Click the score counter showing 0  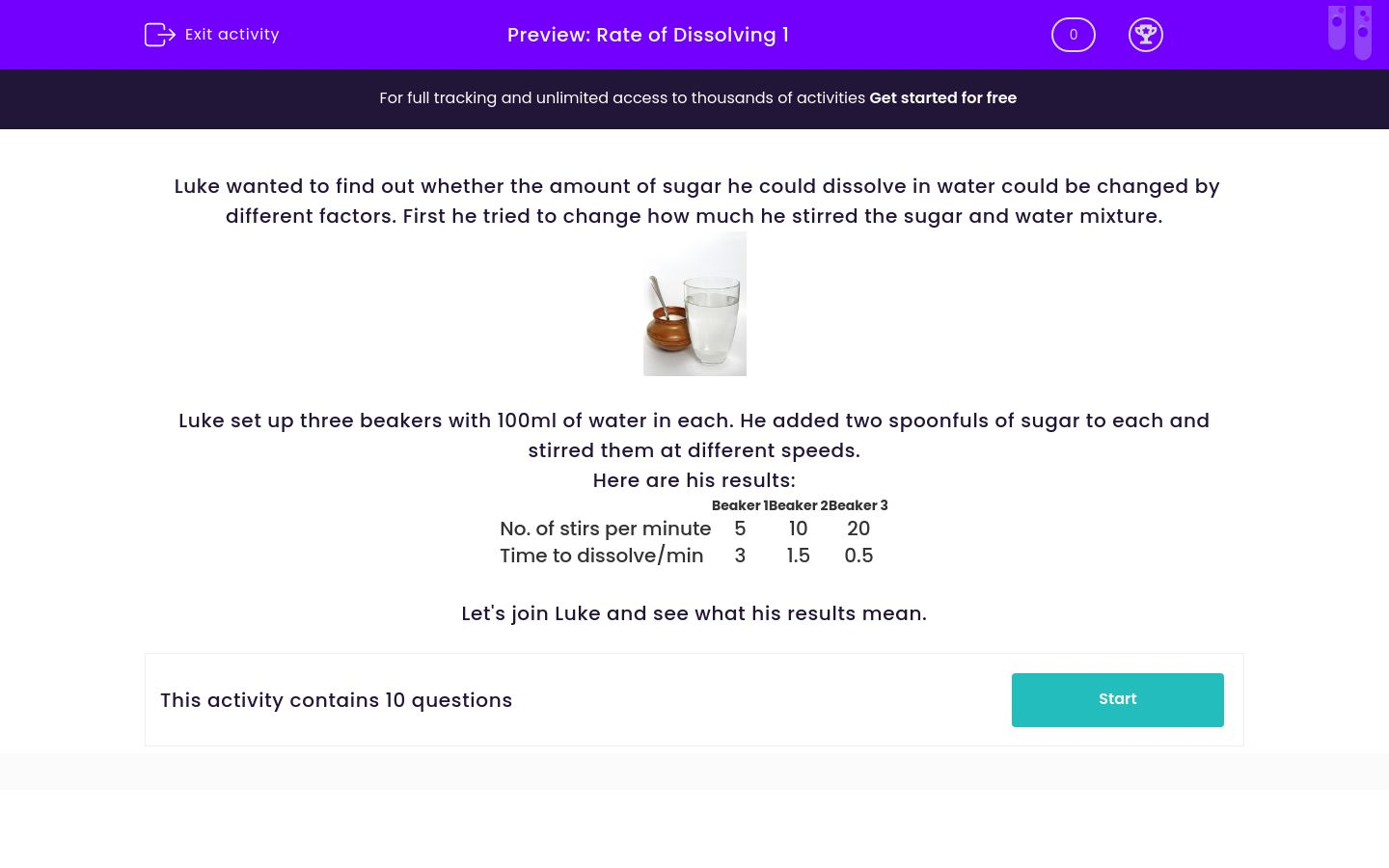(x=1074, y=35)
